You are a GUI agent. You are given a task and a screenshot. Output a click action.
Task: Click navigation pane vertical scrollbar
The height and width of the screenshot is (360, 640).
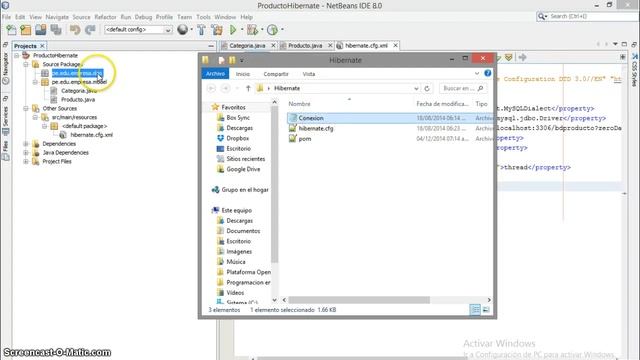click(x=274, y=184)
